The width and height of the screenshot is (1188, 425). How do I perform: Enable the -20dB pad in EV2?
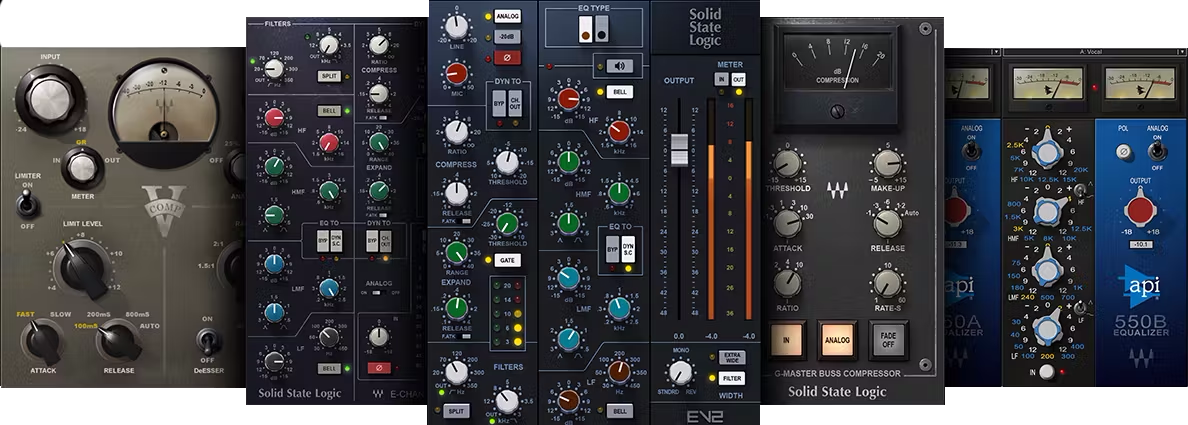coord(508,36)
